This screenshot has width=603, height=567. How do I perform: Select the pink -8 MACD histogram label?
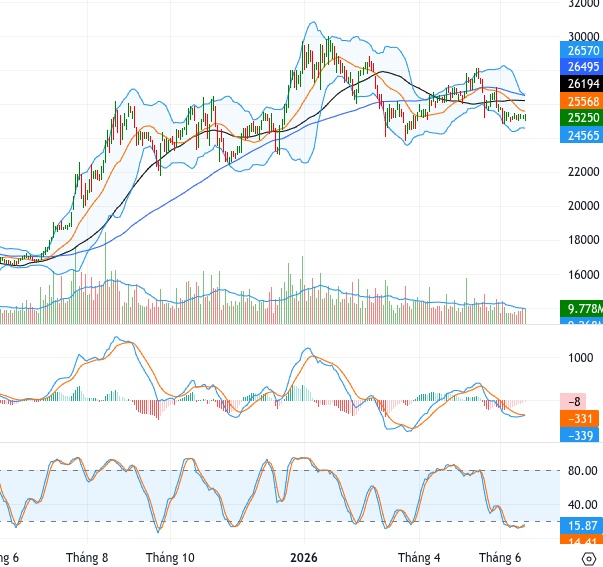573,402
